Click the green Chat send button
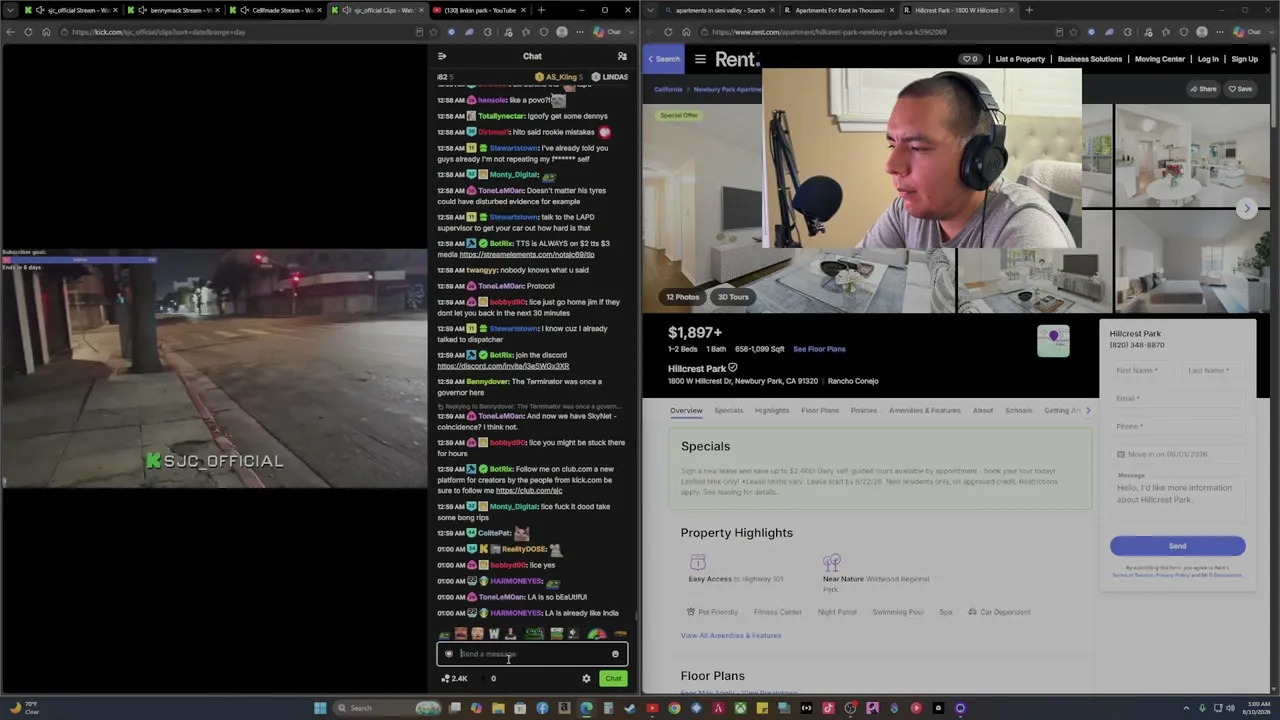Screen dimensions: 1280x720 pyautogui.click(x=613, y=678)
